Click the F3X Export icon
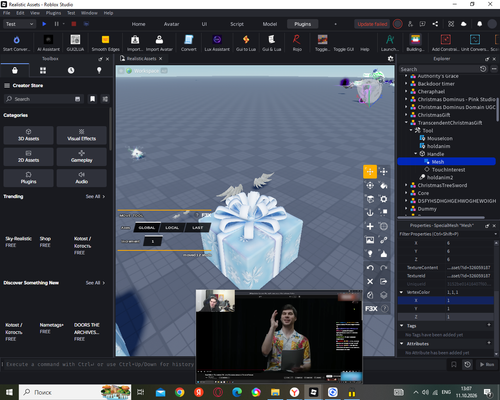Image resolution: width=500 pixels, height=400 pixels. (384, 282)
